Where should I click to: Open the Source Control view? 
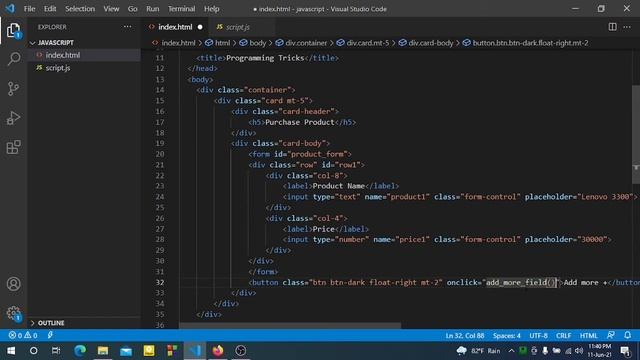pos(13,88)
